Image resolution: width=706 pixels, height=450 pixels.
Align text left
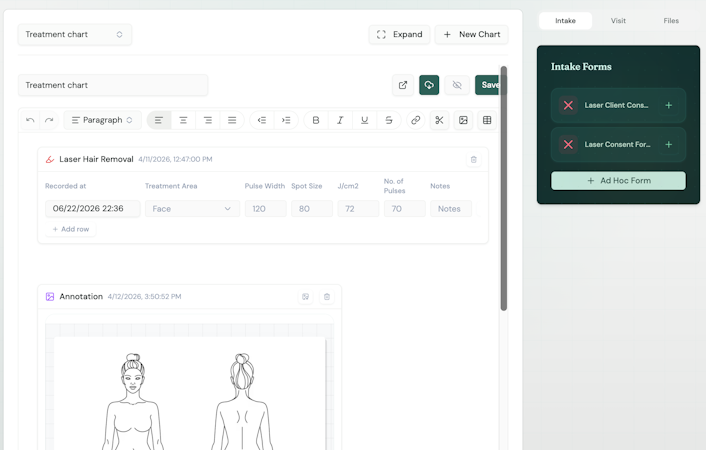[159, 120]
